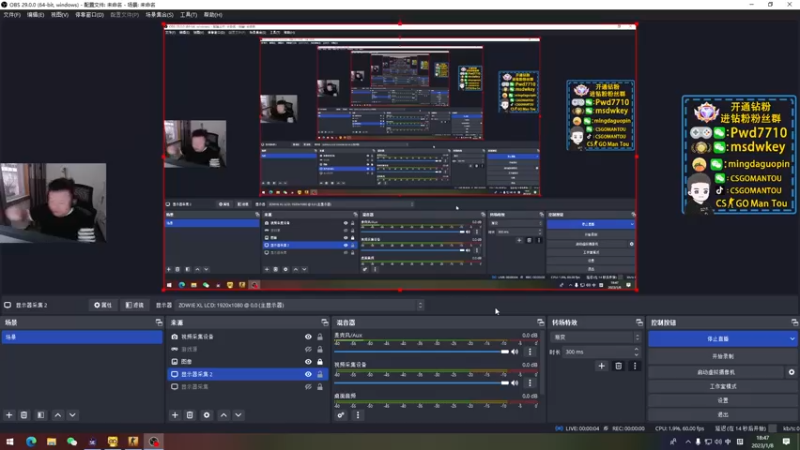Screen dimensions: 800x450
Task: Click the 滤镜 filters button in the source toolbar
Action: (135, 305)
